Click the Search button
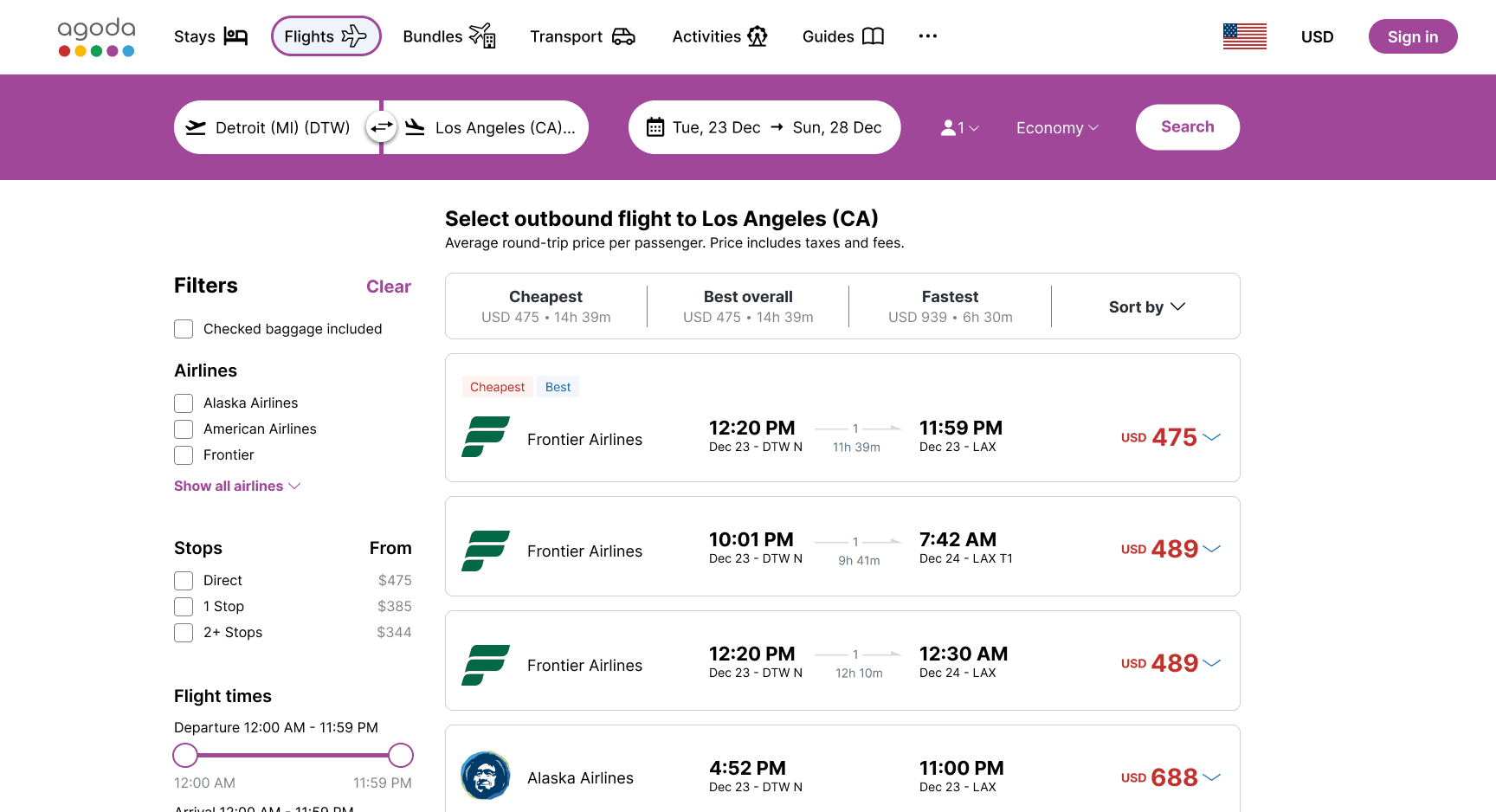 click(1187, 127)
